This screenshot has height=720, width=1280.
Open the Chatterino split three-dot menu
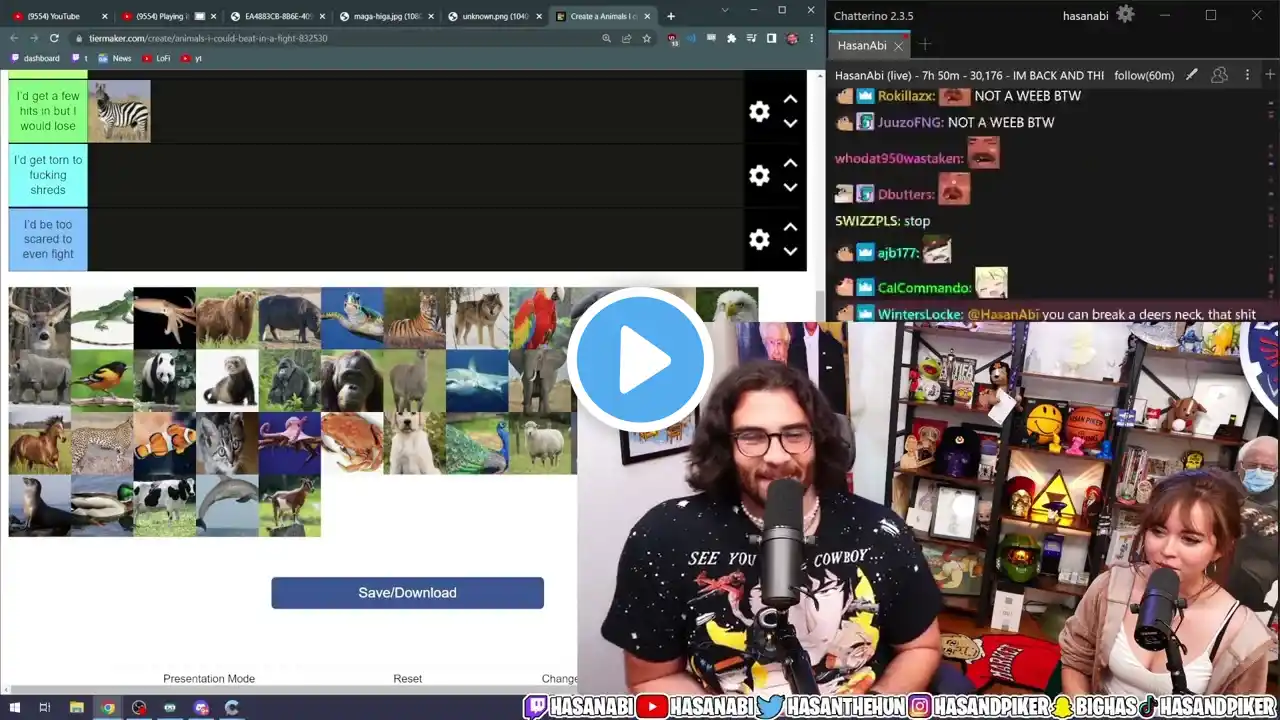(x=1247, y=75)
